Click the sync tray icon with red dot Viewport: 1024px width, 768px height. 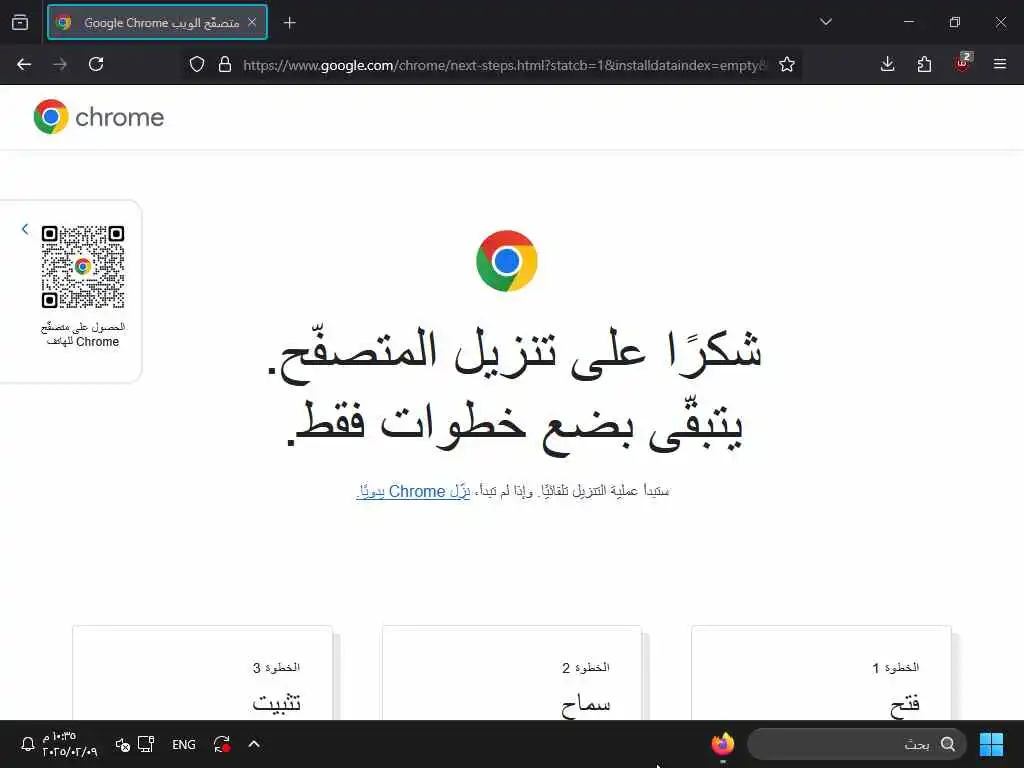[222, 744]
